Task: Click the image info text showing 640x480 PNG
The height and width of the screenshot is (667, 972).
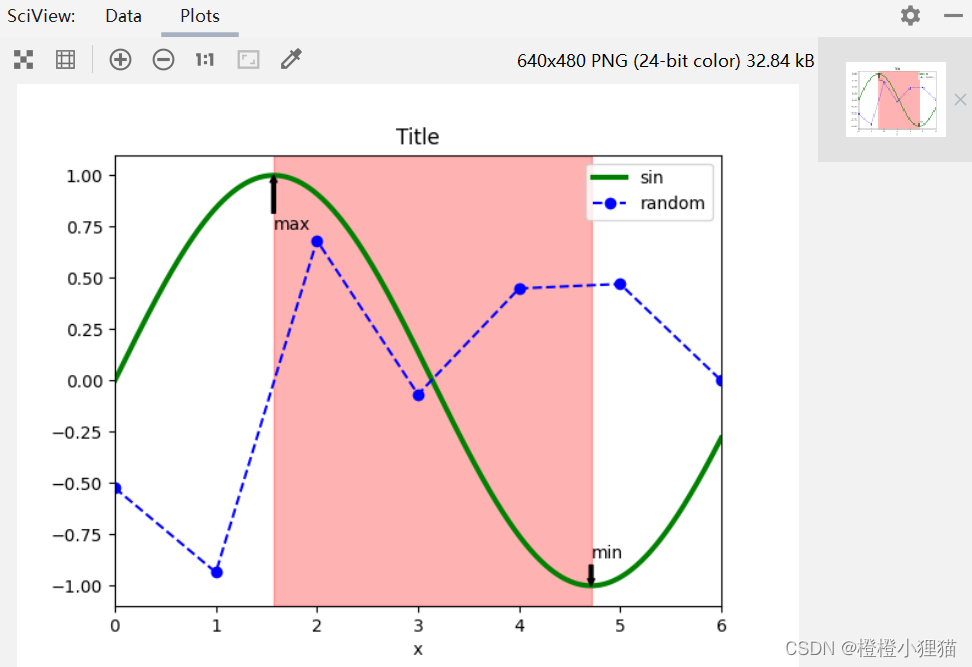Action: pos(665,60)
